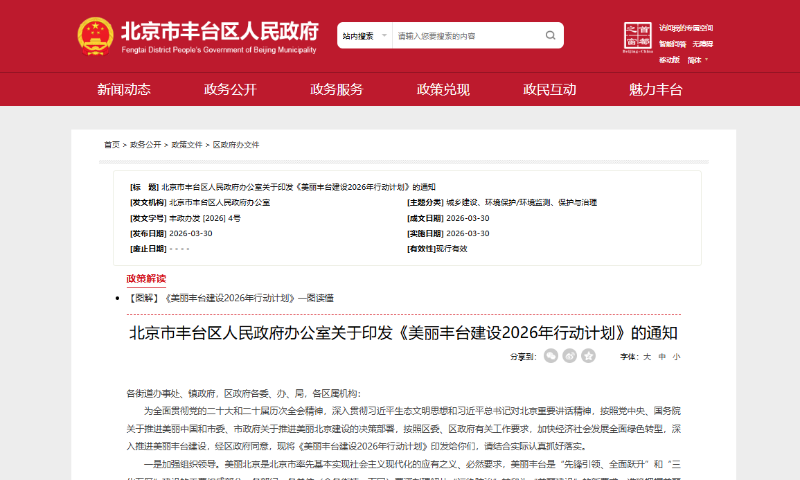Click the search magnifier icon
Screen dimensions: 800x480
(550, 36)
